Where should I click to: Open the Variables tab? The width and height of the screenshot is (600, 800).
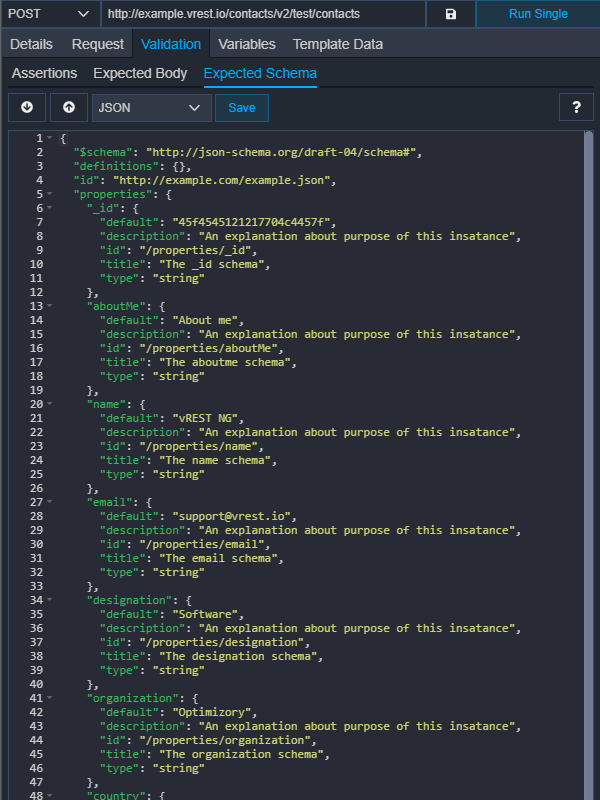coord(247,44)
